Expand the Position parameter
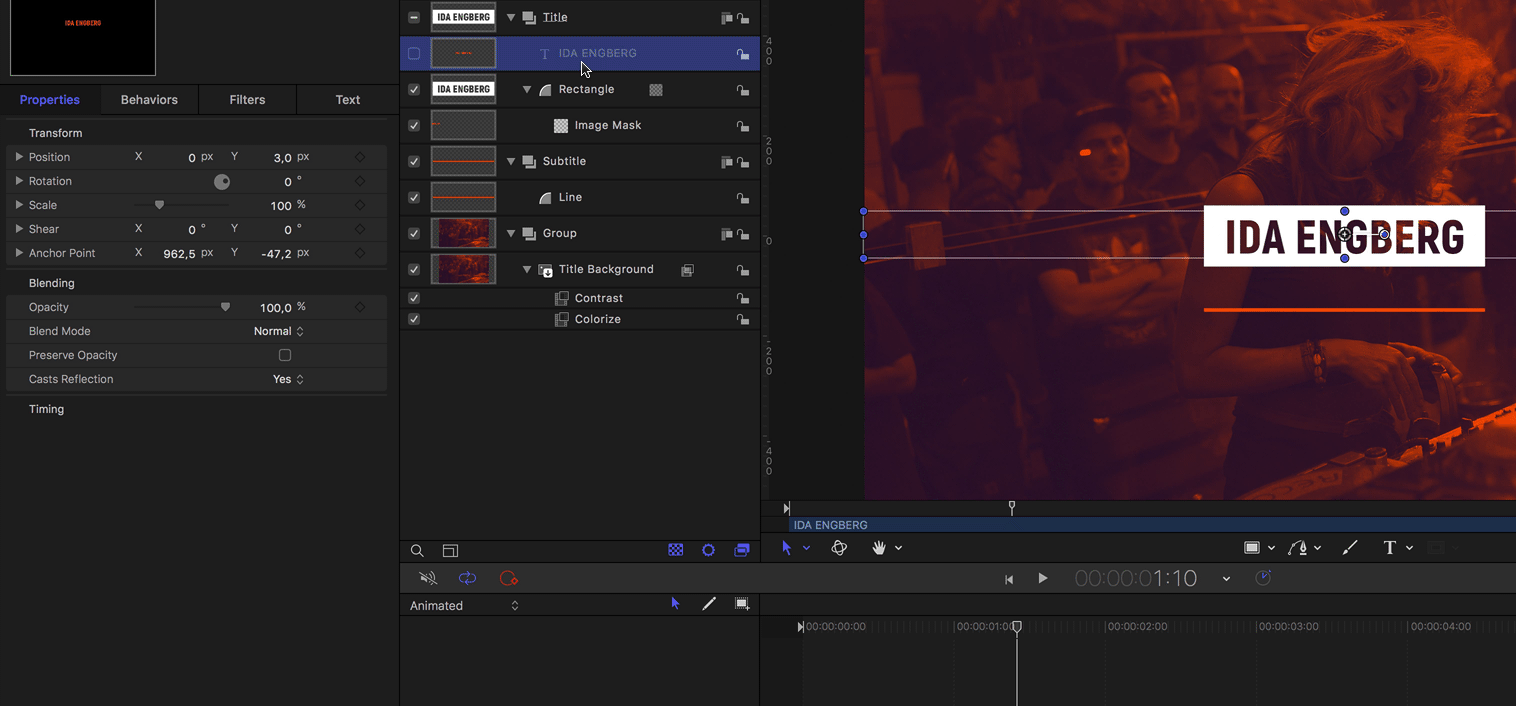This screenshot has width=1516, height=706. pyautogui.click(x=19, y=157)
